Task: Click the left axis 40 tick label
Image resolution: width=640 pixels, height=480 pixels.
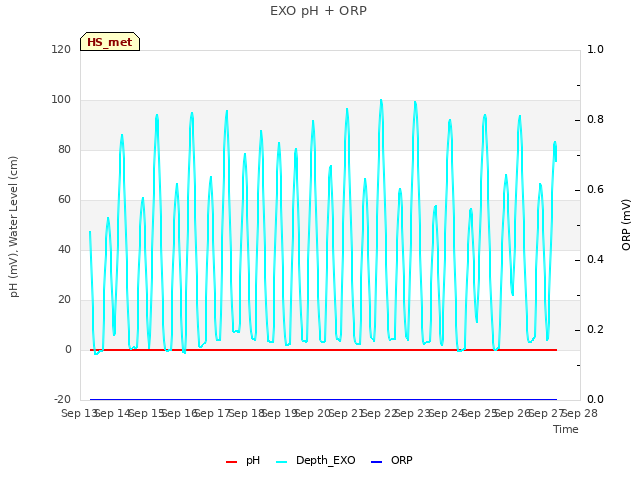Action: 64,249
